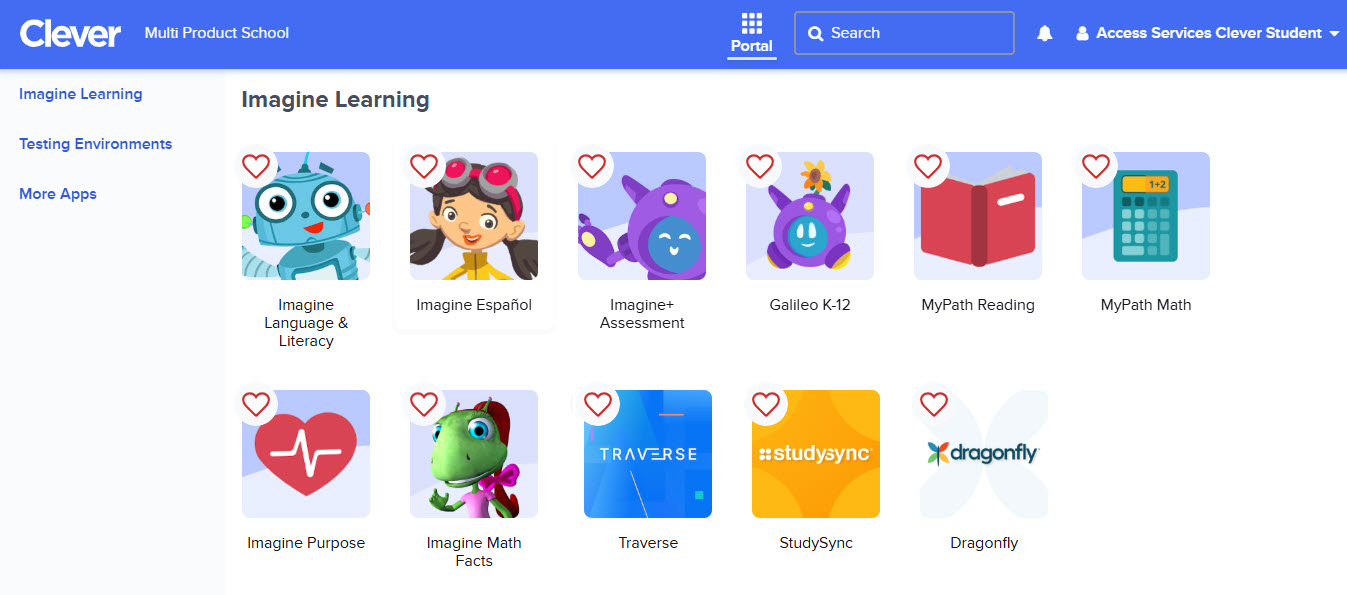Click the Clever logo
This screenshot has height=595, width=1347.
point(70,33)
